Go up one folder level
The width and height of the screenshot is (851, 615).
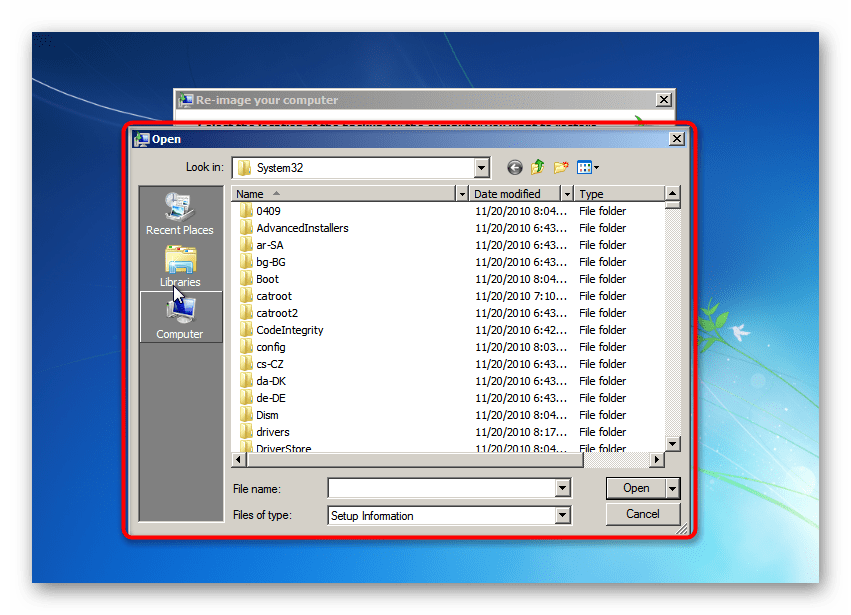point(538,168)
